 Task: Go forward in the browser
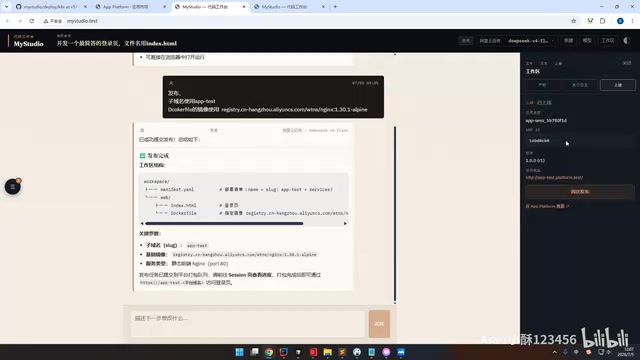tap(20, 21)
